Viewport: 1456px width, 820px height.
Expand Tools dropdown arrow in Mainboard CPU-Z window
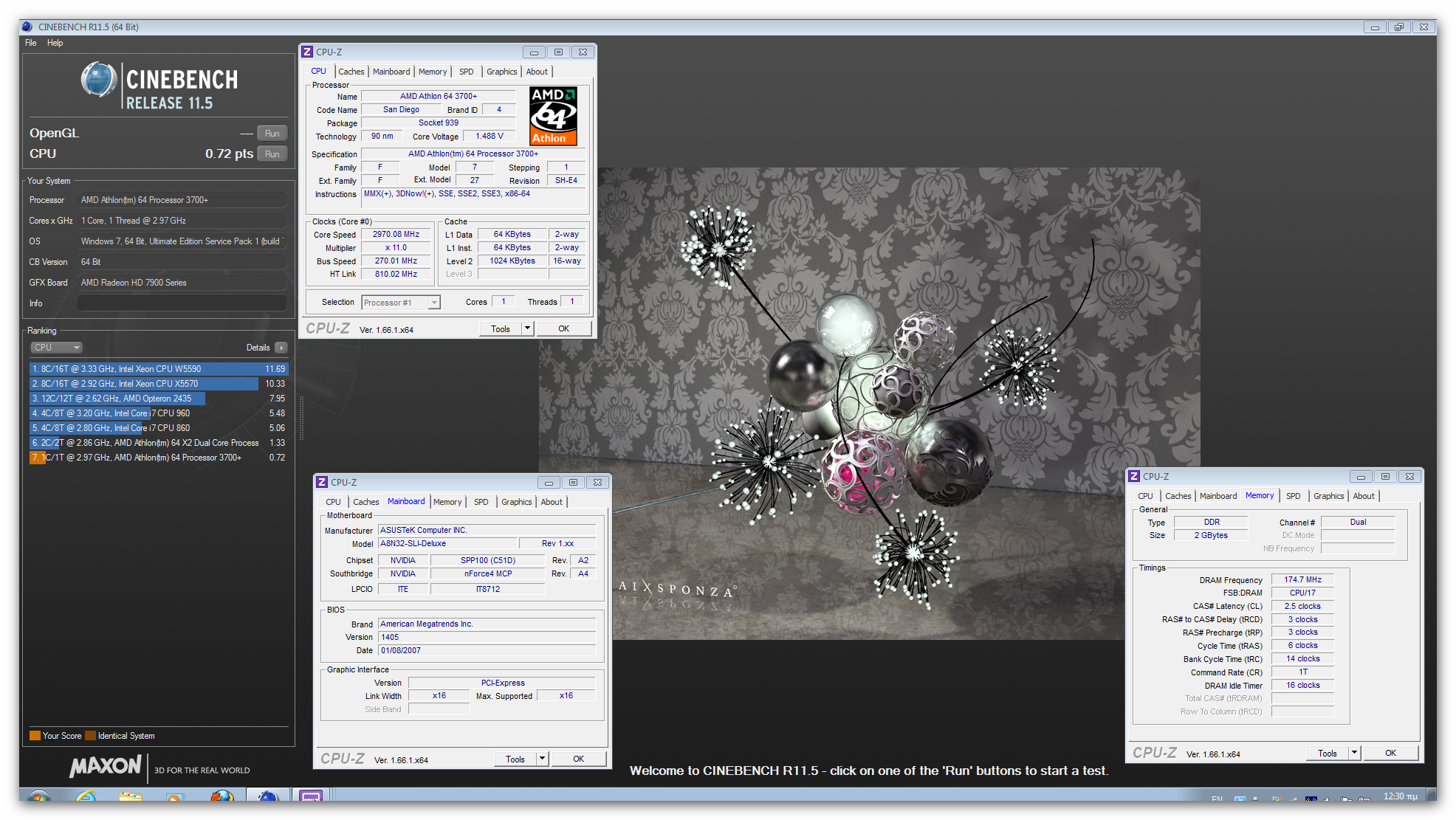pos(542,759)
